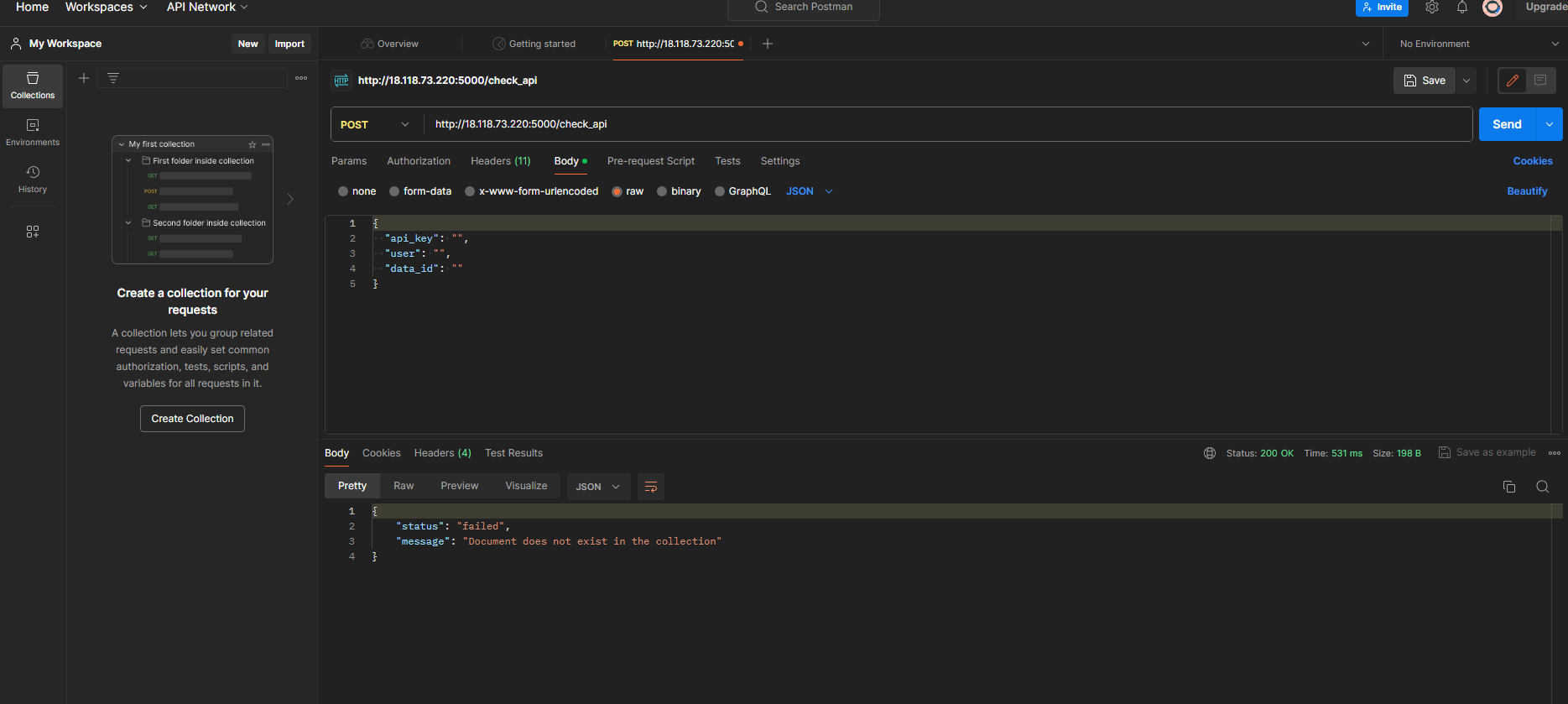Switch to the request Tests tab
The height and width of the screenshot is (704, 1568).
pyautogui.click(x=727, y=161)
